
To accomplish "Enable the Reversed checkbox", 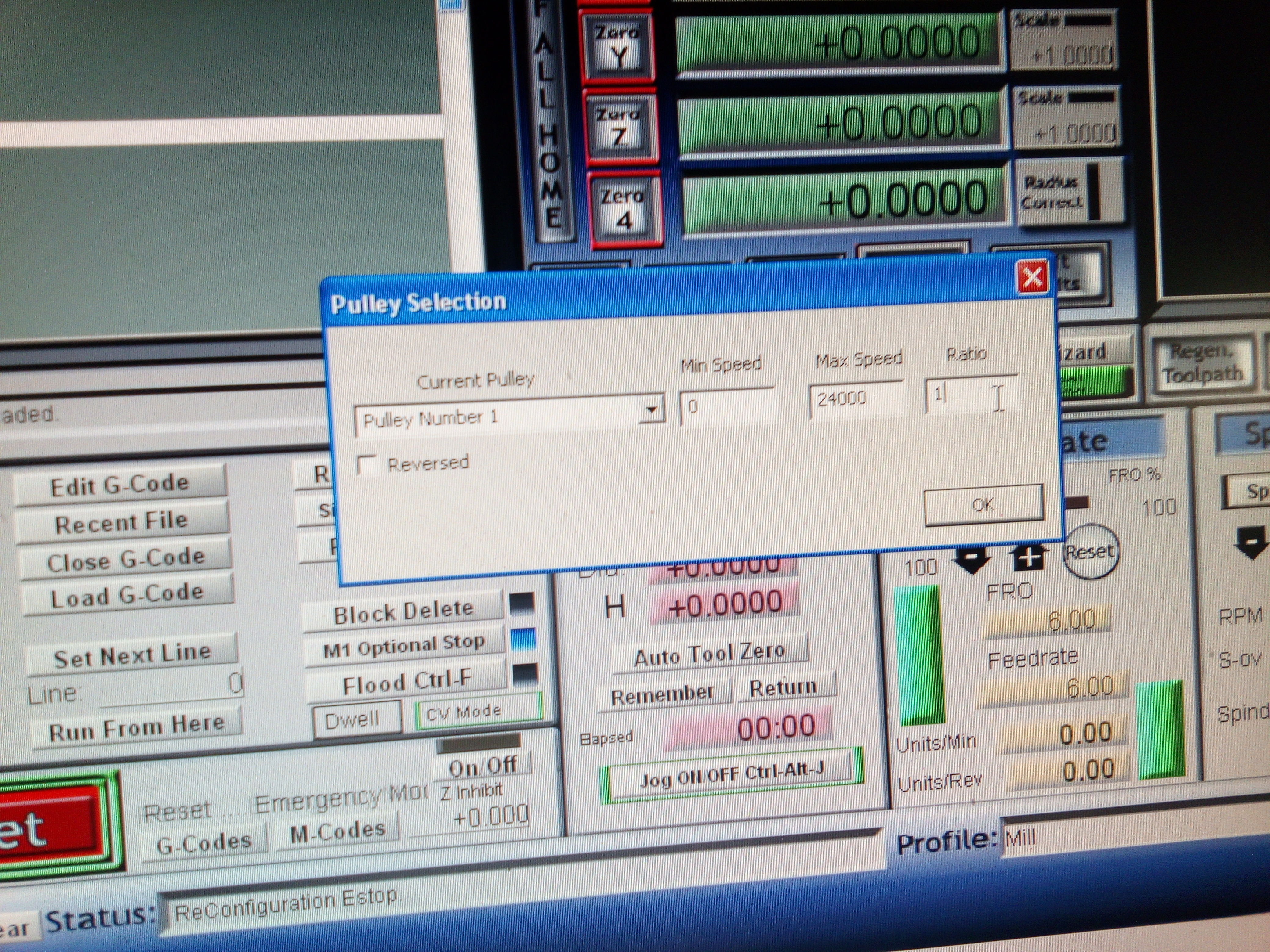I will [x=368, y=464].
